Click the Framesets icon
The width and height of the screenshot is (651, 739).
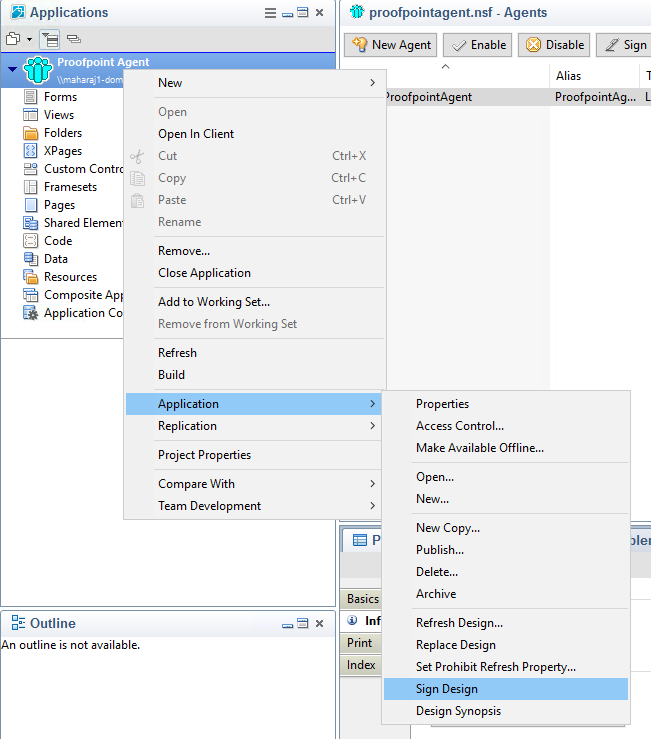(x=30, y=187)
